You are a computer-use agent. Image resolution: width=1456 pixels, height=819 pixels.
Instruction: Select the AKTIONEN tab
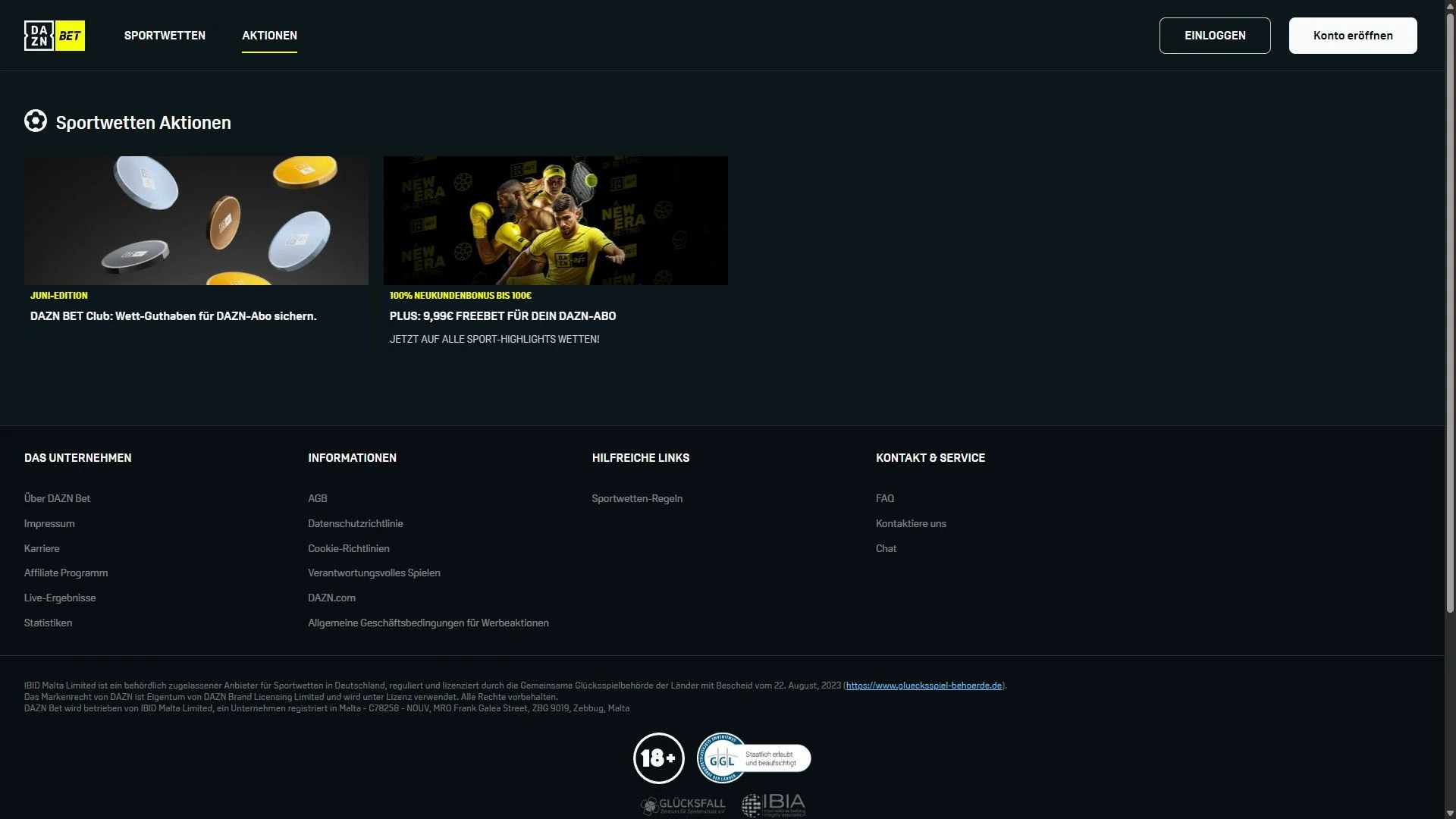tap(269, 36)
